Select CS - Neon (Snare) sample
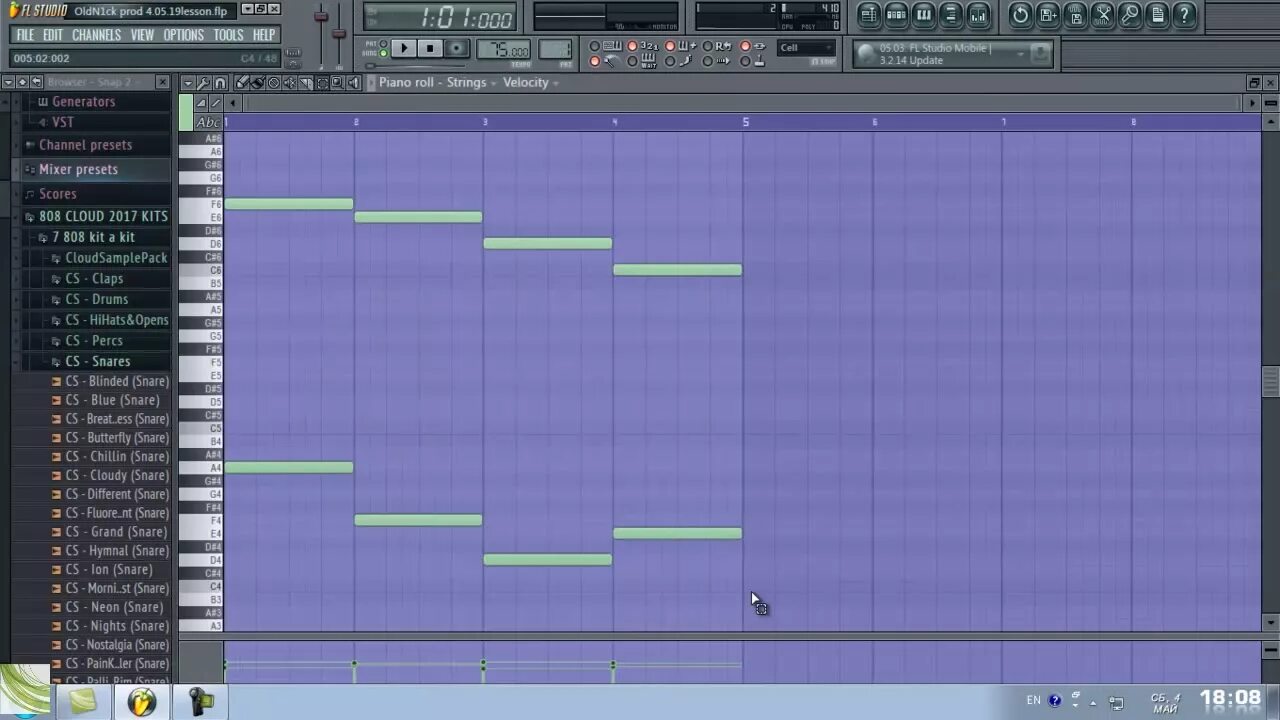Image resolution: width=1280 pixels, height=720 pixels. pyautogui.click(x=114, y=607)
